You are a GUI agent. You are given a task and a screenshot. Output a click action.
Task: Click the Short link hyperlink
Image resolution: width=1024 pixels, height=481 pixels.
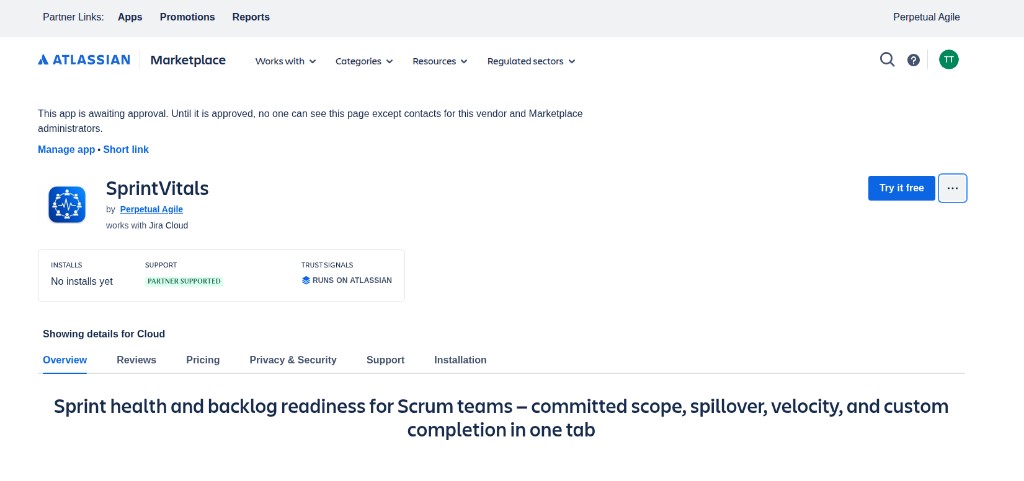tap(126, 149)
